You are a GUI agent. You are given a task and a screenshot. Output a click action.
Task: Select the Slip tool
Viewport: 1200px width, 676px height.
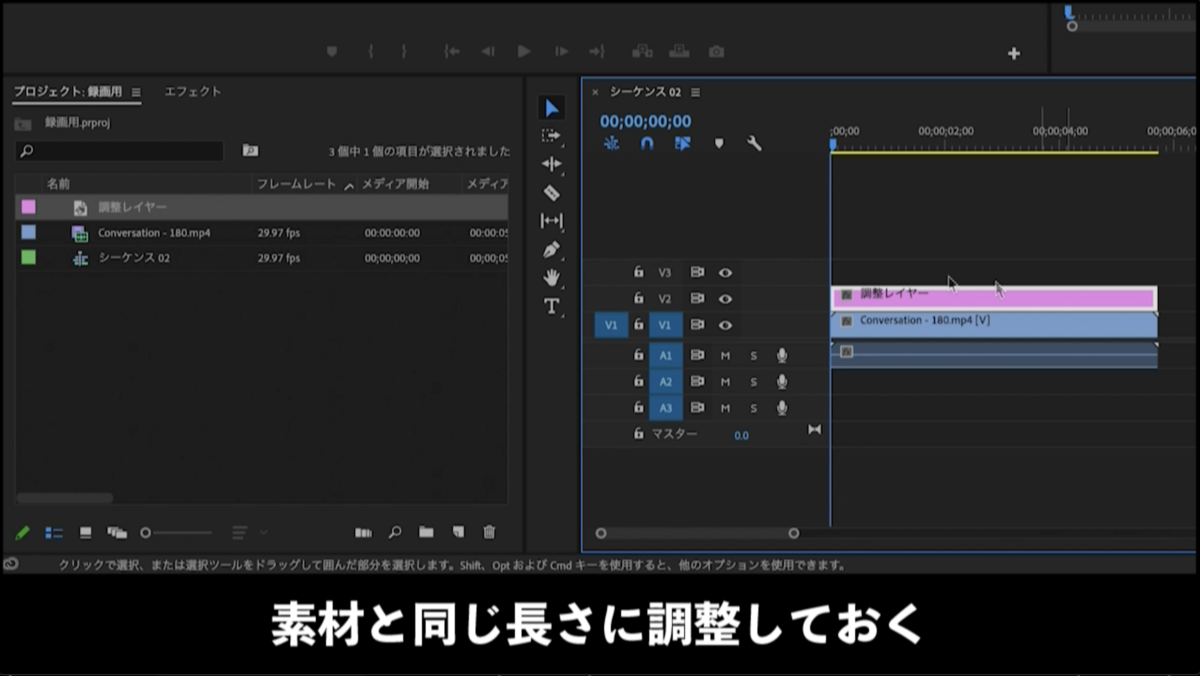tap(551, 221)
